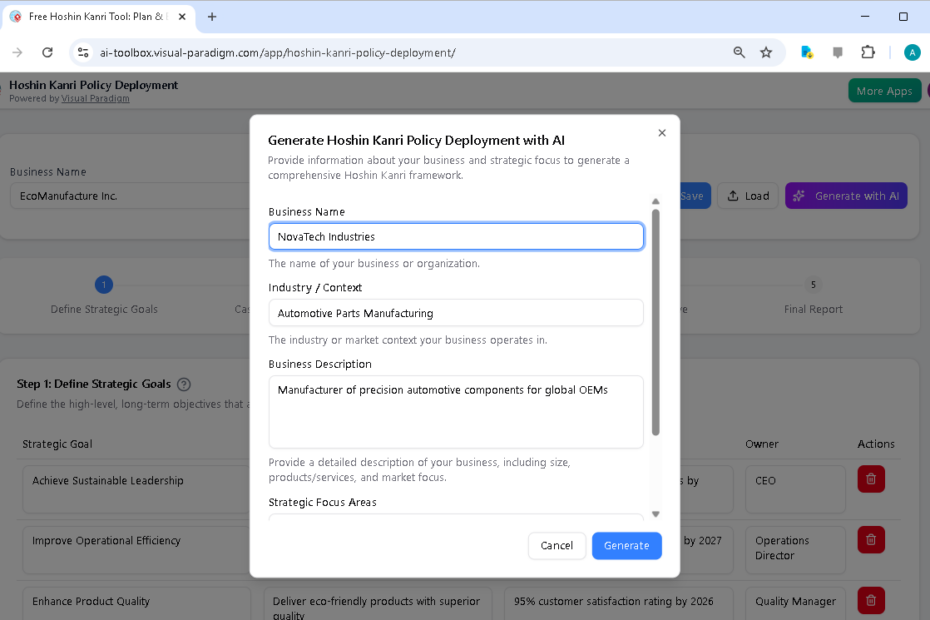Select step 1 Define Strategic Goals
Screen dimensions: 930x620
coord(104,284)
